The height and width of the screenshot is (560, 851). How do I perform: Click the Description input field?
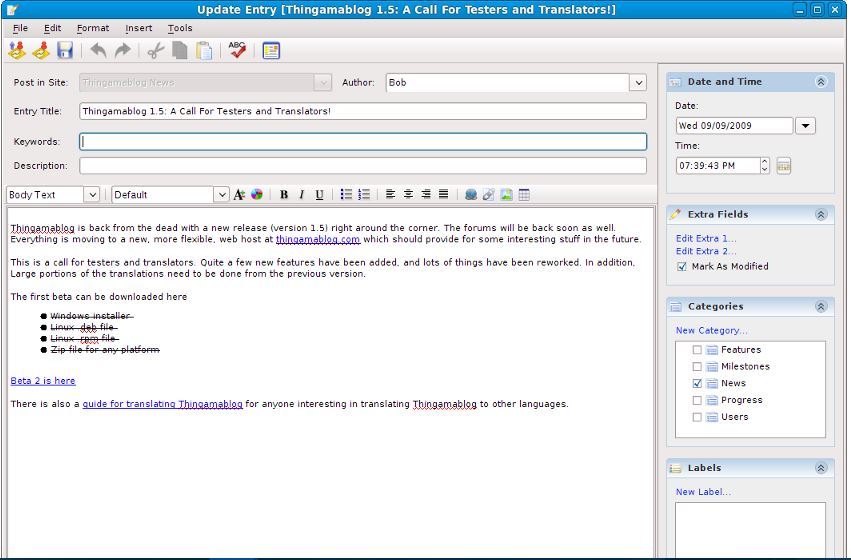coord(363,166)
